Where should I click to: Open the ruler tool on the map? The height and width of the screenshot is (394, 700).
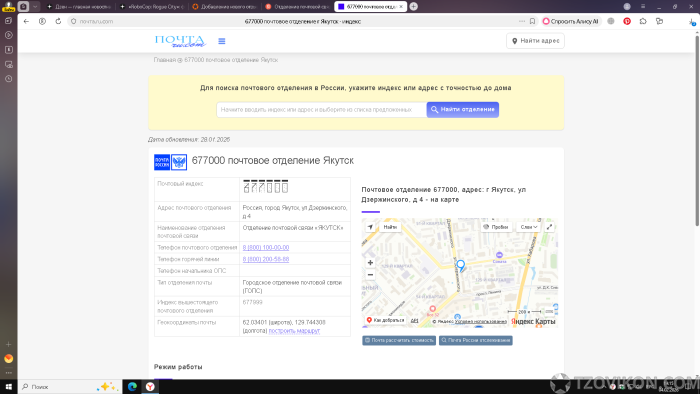coord(550,311)
